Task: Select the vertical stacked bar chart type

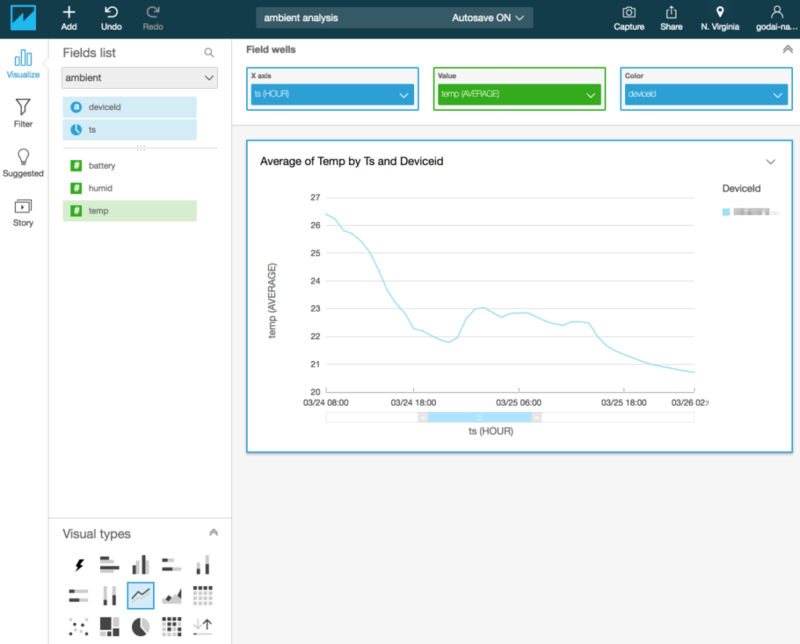Action: [x=203, y=565]
